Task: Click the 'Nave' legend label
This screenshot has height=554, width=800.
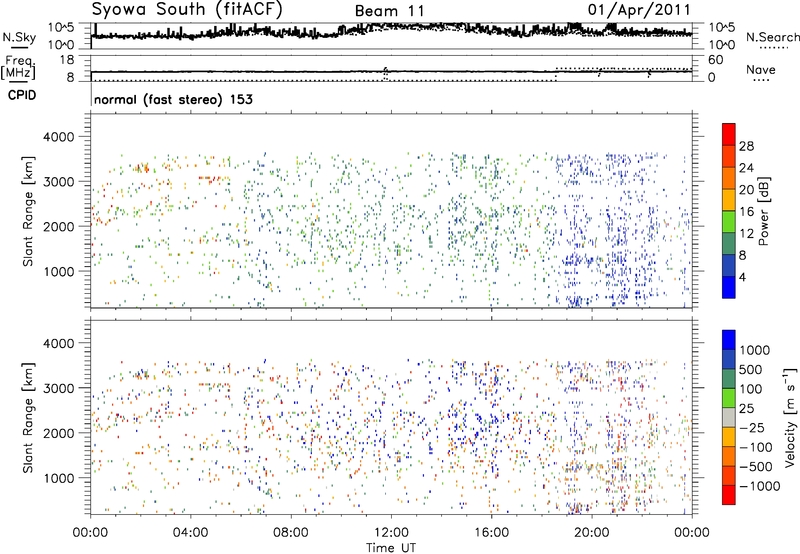Action: [x=761, y=70]
